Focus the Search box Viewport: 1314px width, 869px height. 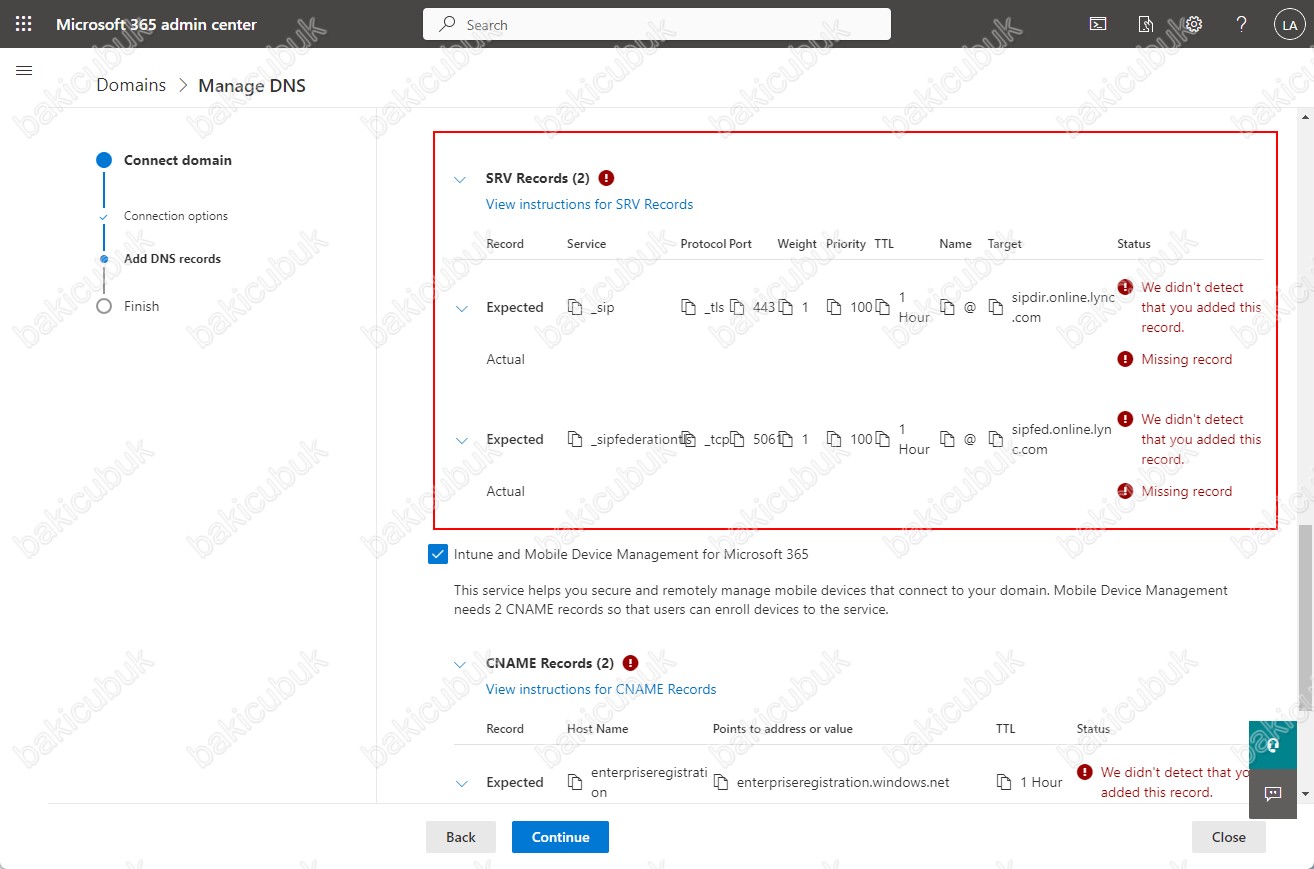pos(657,24)
